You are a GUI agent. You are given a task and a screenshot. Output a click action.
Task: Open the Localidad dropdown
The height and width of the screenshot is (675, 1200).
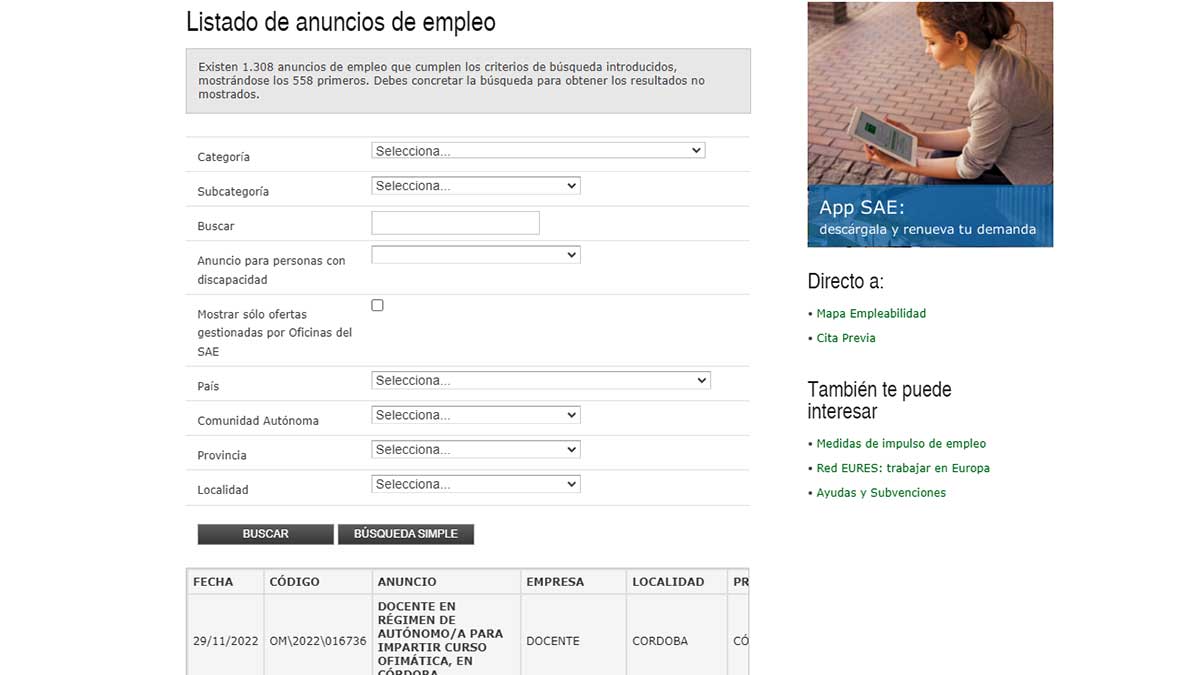click(475, 483)
